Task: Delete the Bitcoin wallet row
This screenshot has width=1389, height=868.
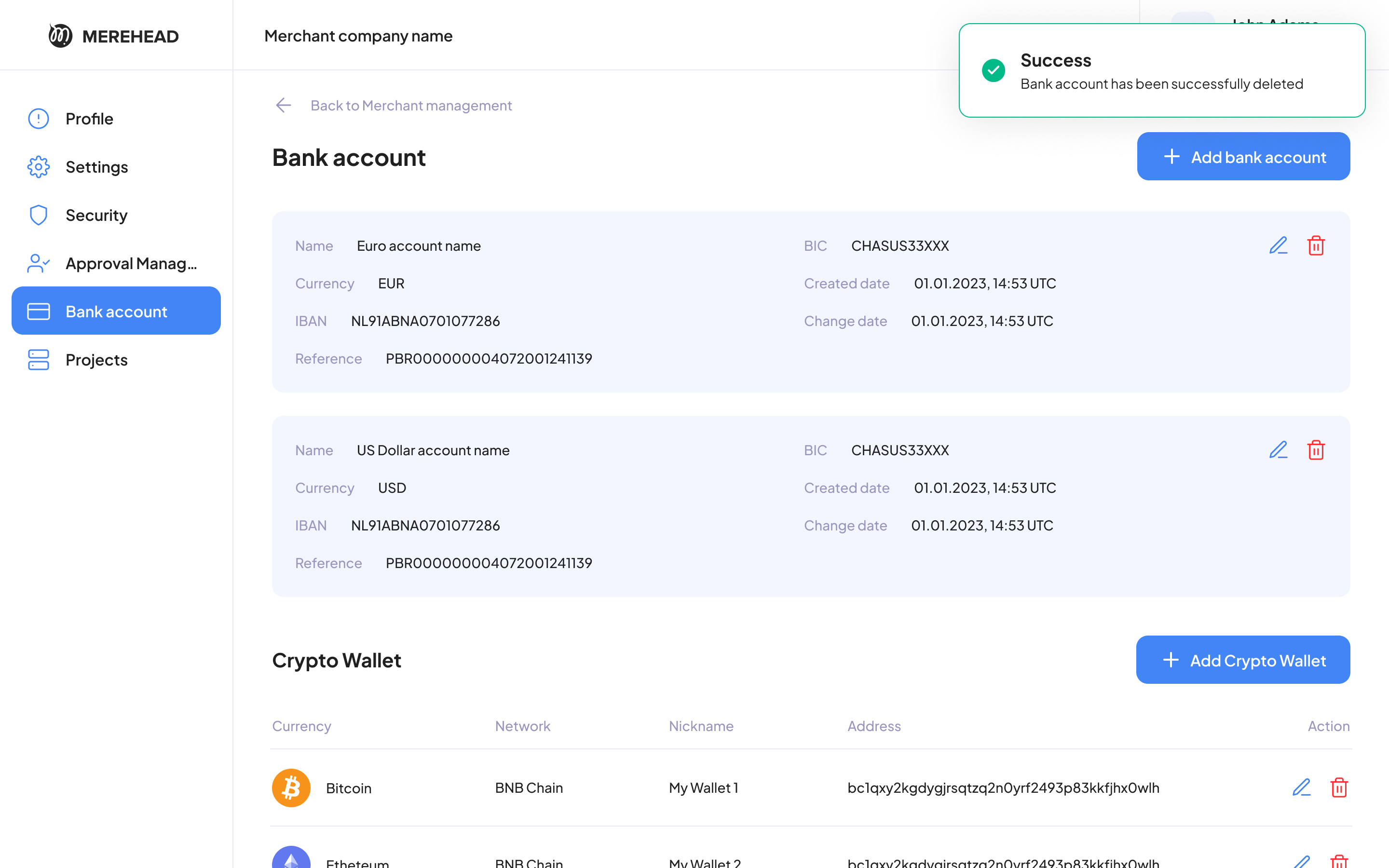Action: pyautogui.click(x=1338, y=787)
